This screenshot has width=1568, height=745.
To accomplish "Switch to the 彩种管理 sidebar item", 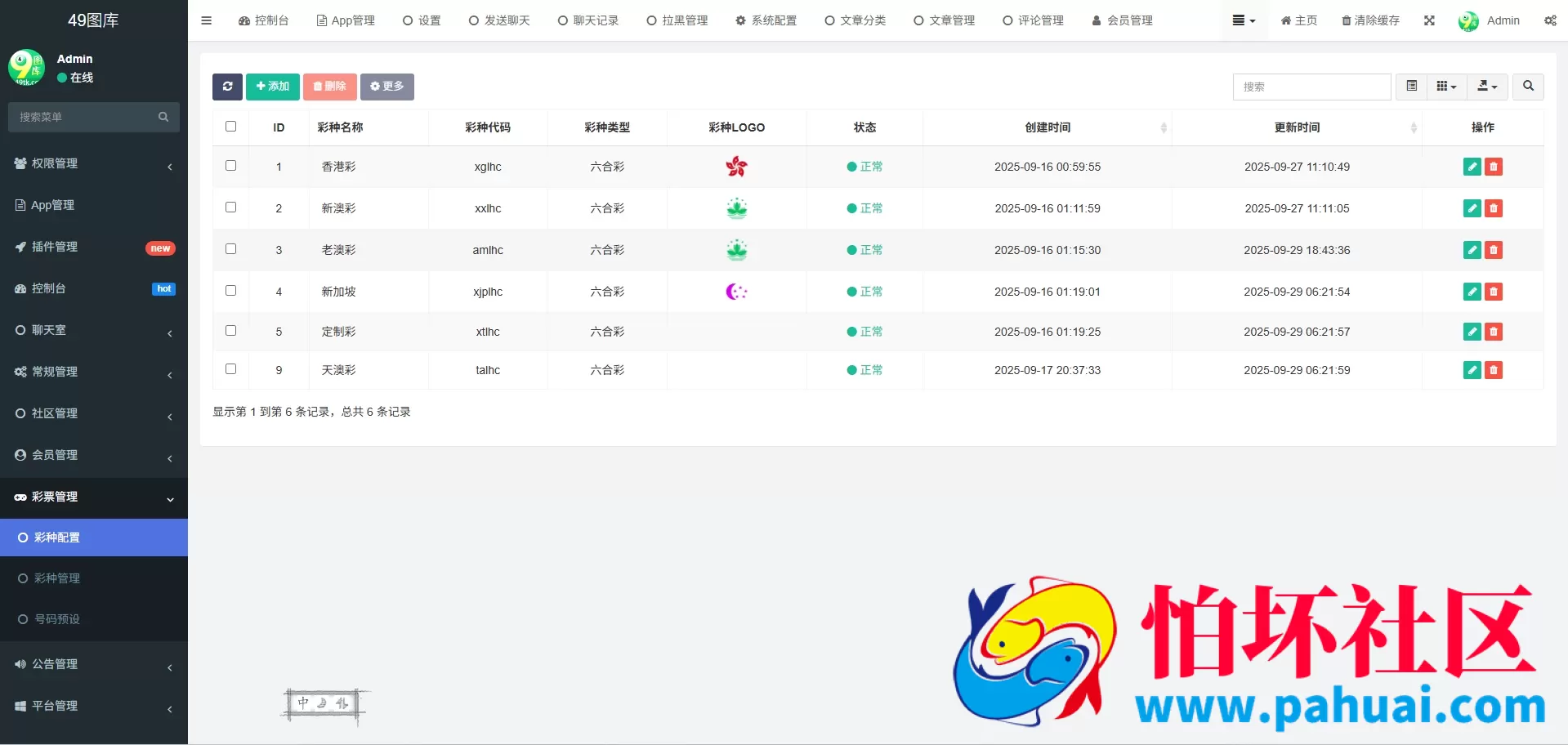I will coord(60,578).
